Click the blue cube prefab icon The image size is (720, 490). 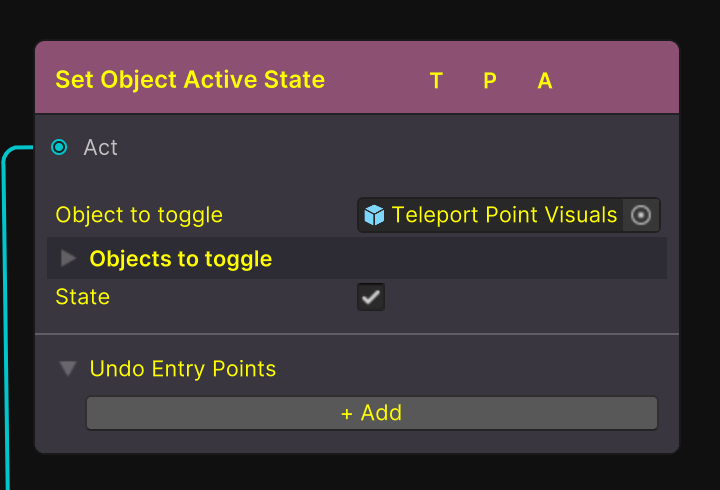click(374, 215)
